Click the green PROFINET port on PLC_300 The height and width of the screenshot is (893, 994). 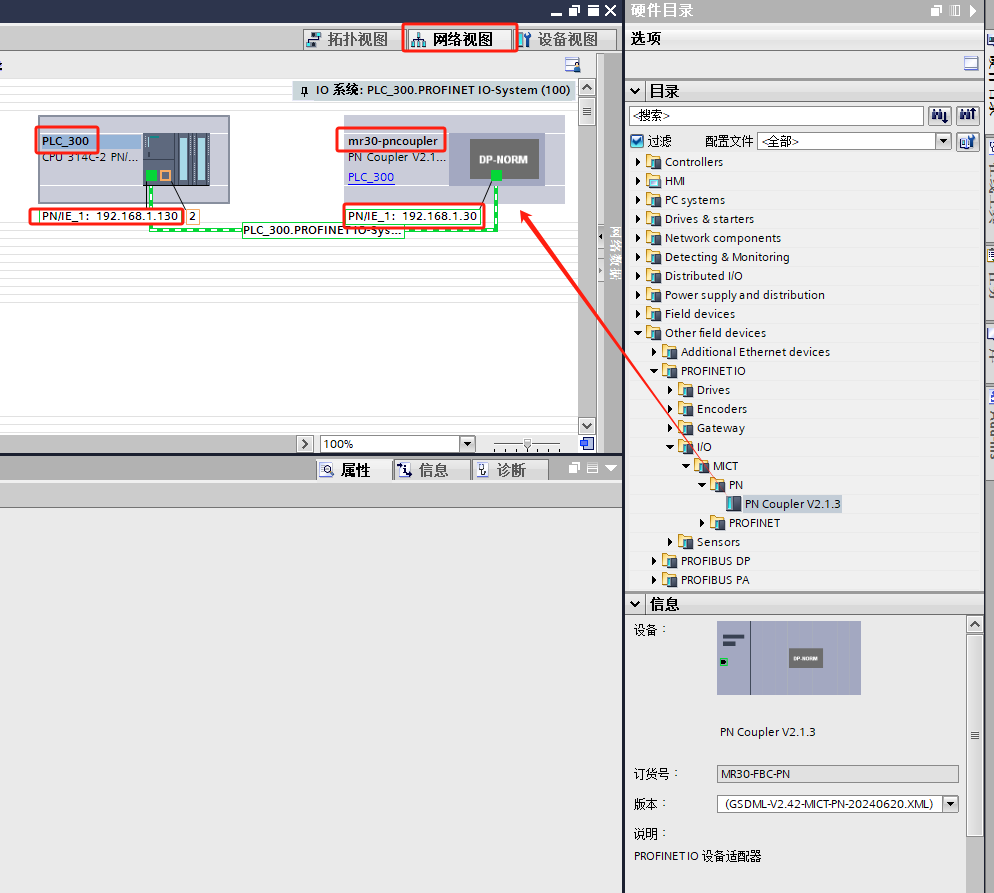[x=152, y=176]
